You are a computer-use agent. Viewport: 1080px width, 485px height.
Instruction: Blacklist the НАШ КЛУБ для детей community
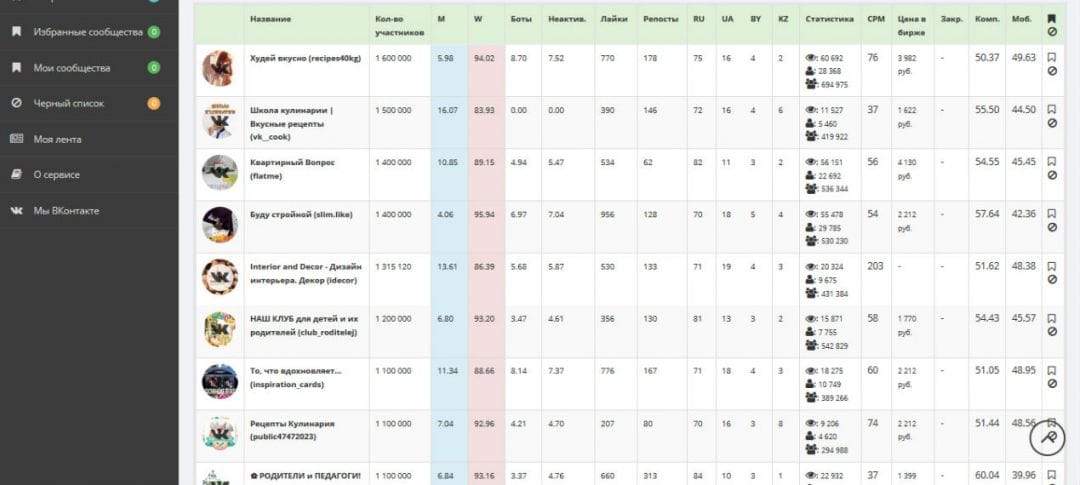tap(1052, 332)
